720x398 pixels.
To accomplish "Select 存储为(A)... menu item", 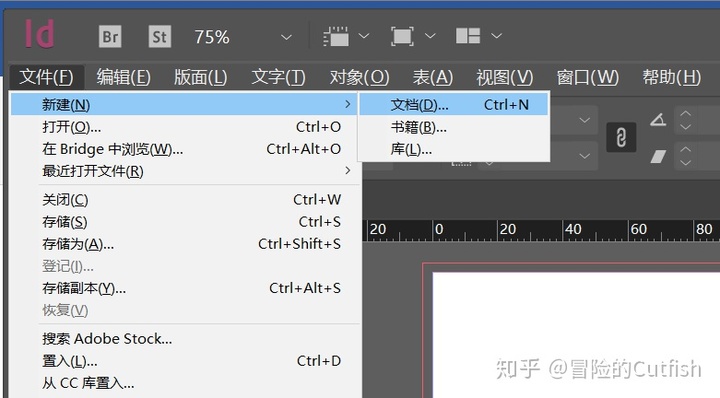I will 185,244.
